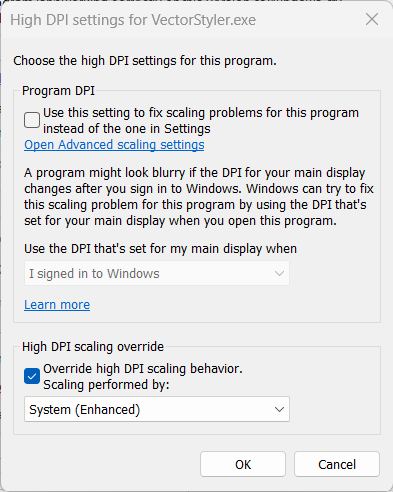Open the System (Enhanced) dropdown

[x=157, y=409]
